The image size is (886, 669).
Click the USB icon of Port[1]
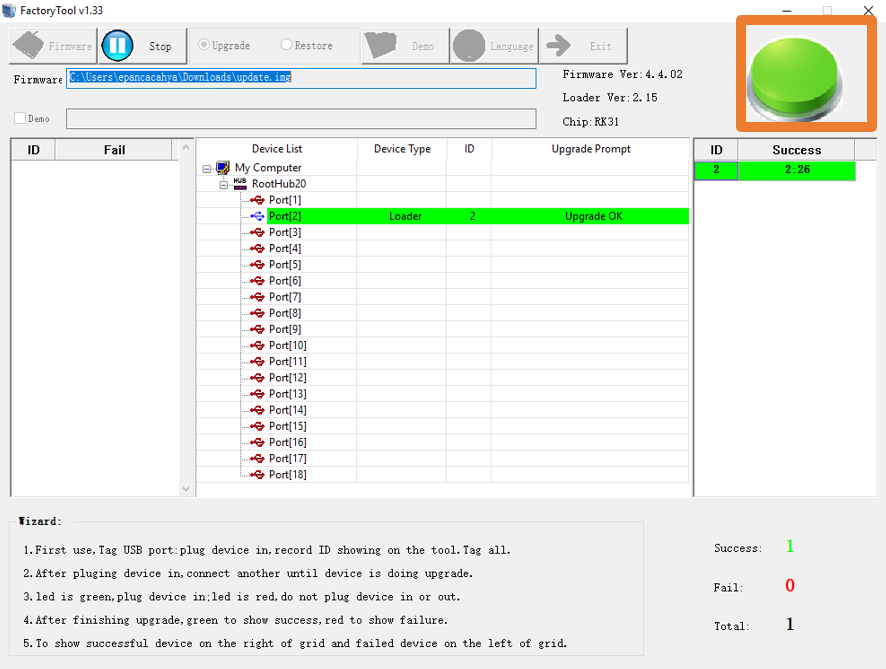(257, 200)
